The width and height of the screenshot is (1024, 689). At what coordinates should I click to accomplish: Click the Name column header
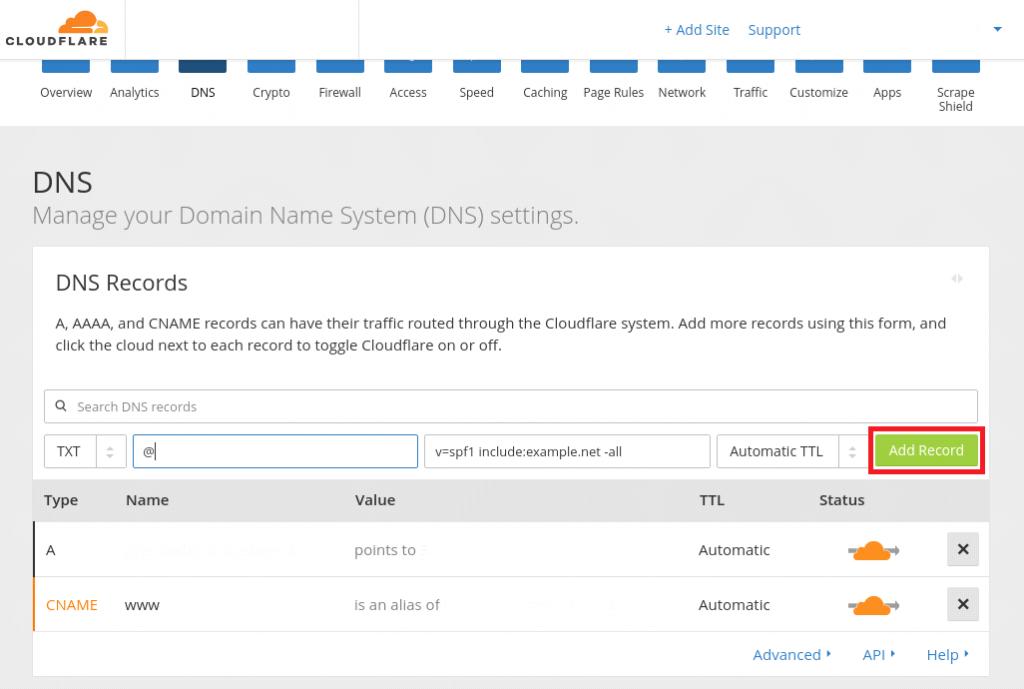[x=147, y=500]
